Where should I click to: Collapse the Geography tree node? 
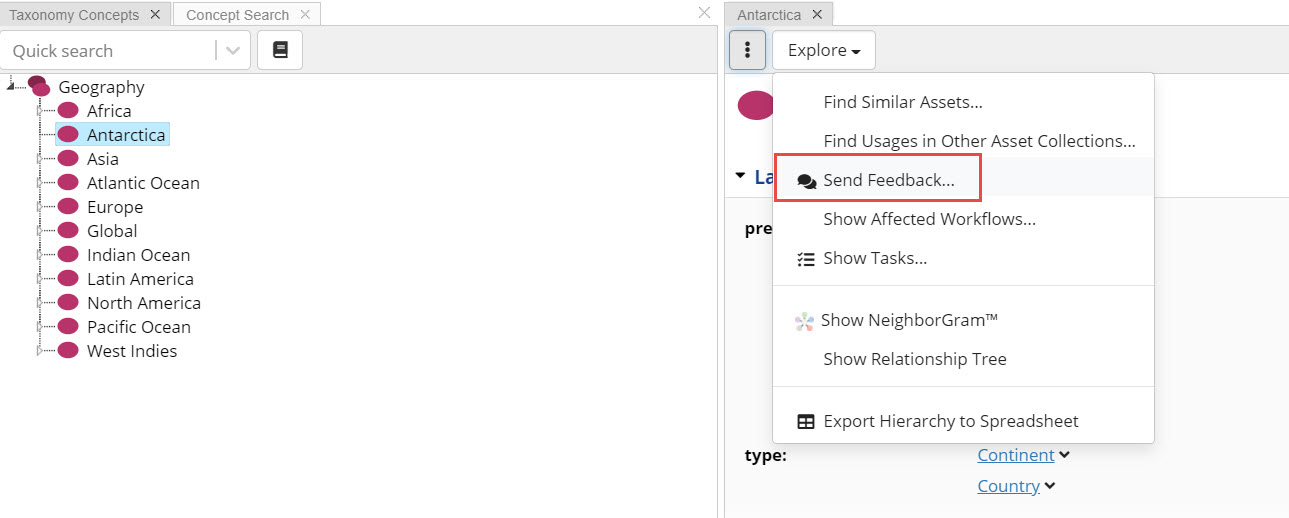coord(10,87)
